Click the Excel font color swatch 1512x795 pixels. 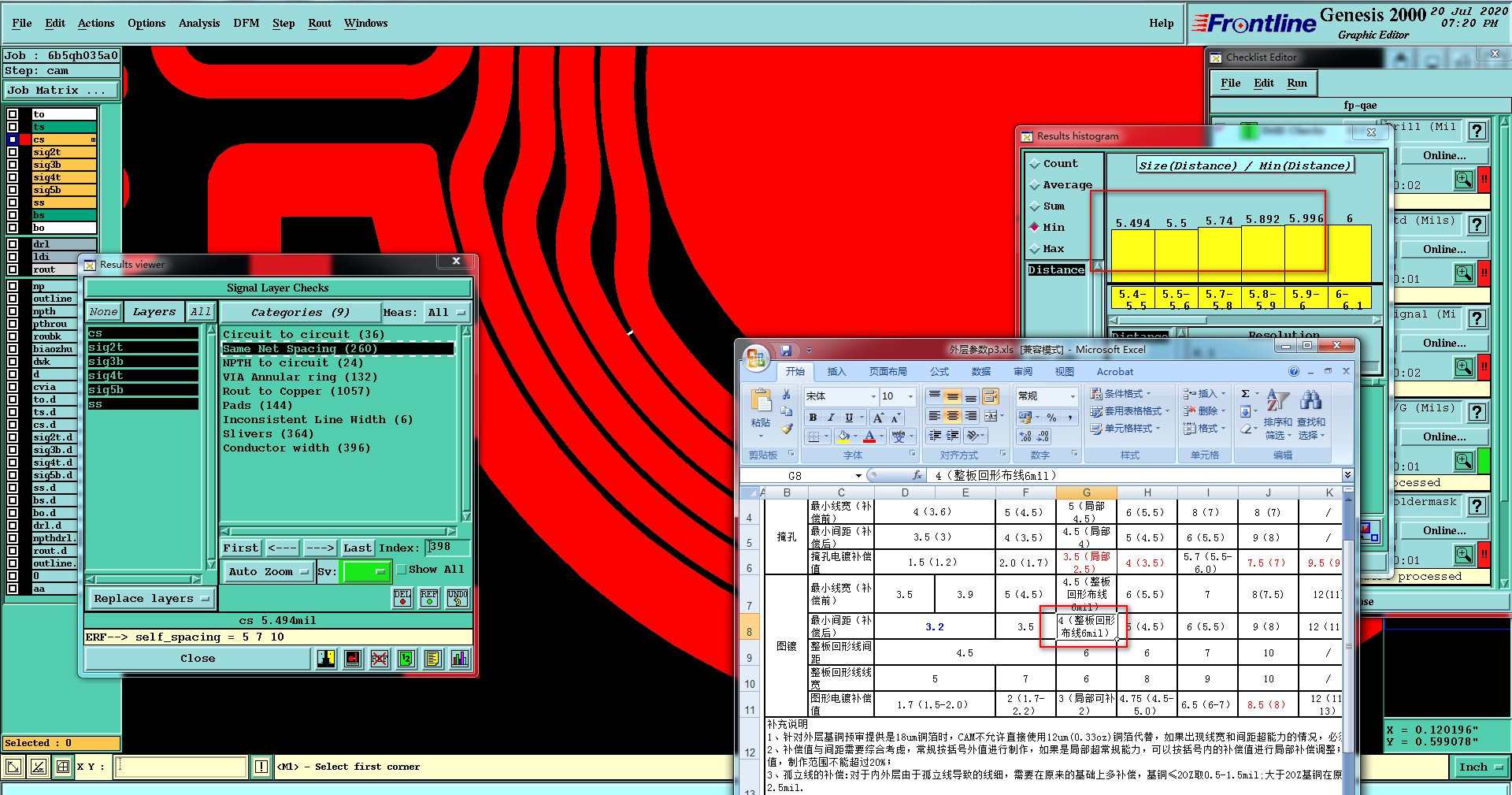click(869, 437)
